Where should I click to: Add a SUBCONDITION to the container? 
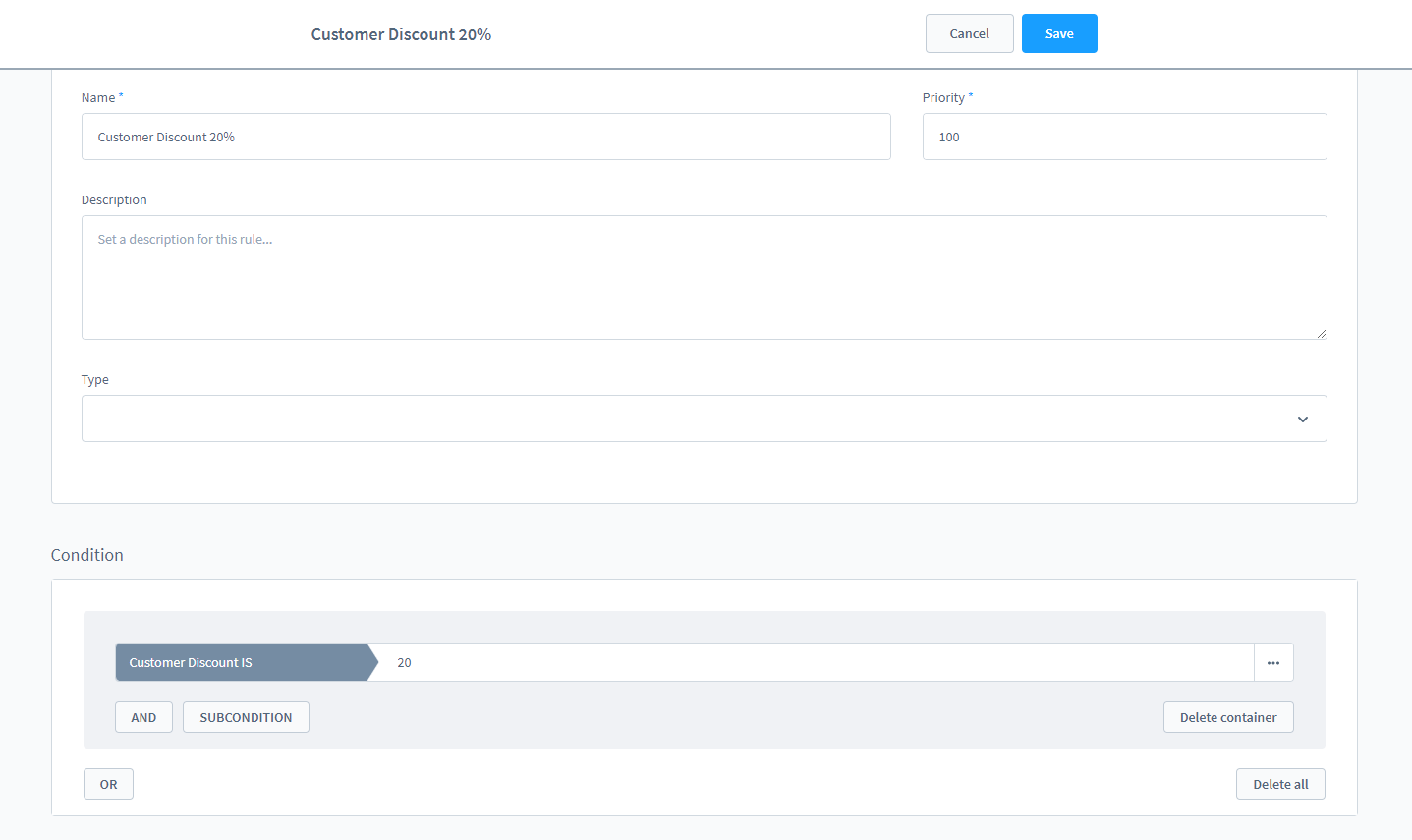pos(246,717)
